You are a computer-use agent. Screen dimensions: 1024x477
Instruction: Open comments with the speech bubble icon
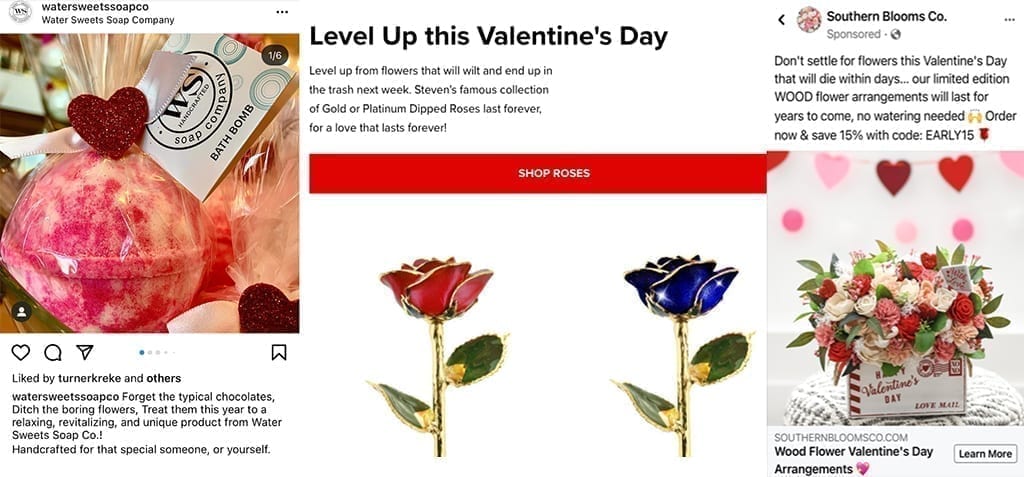(53, 352)
